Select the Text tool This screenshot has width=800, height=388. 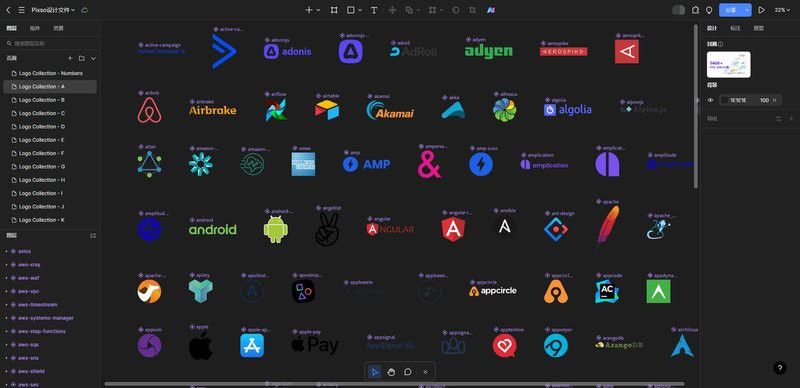tap(374, 10)
